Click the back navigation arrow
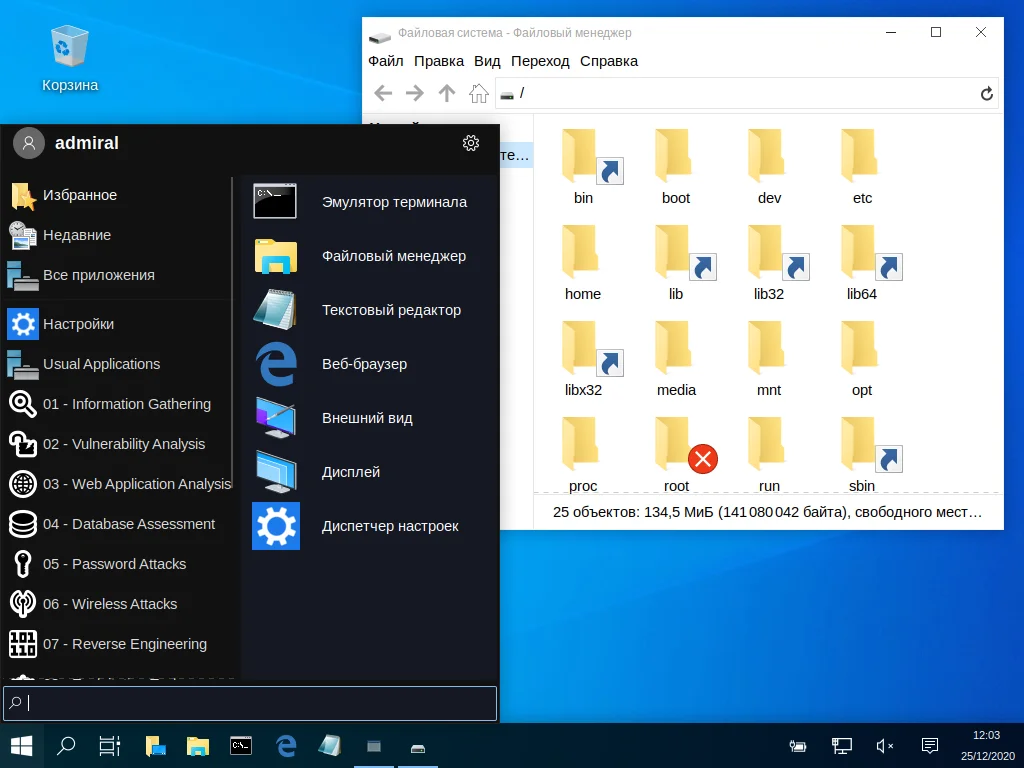This screenshot has height=768, width=1024. [383, 93]
